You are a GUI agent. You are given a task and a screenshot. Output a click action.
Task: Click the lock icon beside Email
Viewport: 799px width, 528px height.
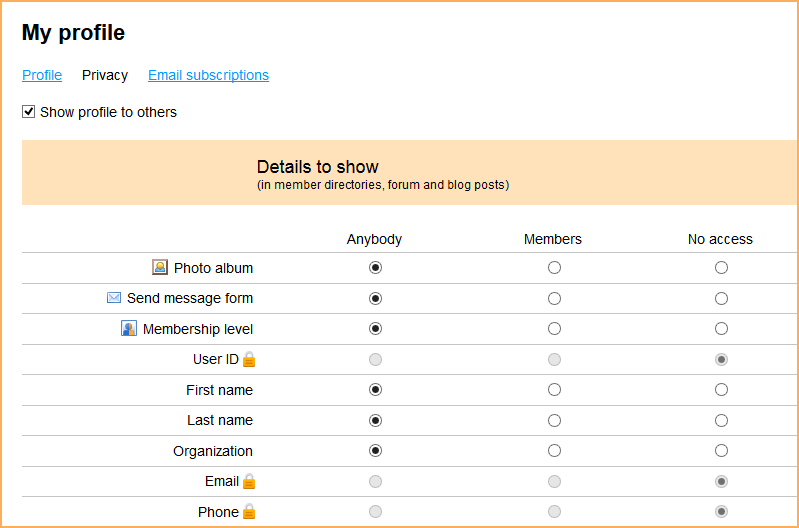pos(249,481)
